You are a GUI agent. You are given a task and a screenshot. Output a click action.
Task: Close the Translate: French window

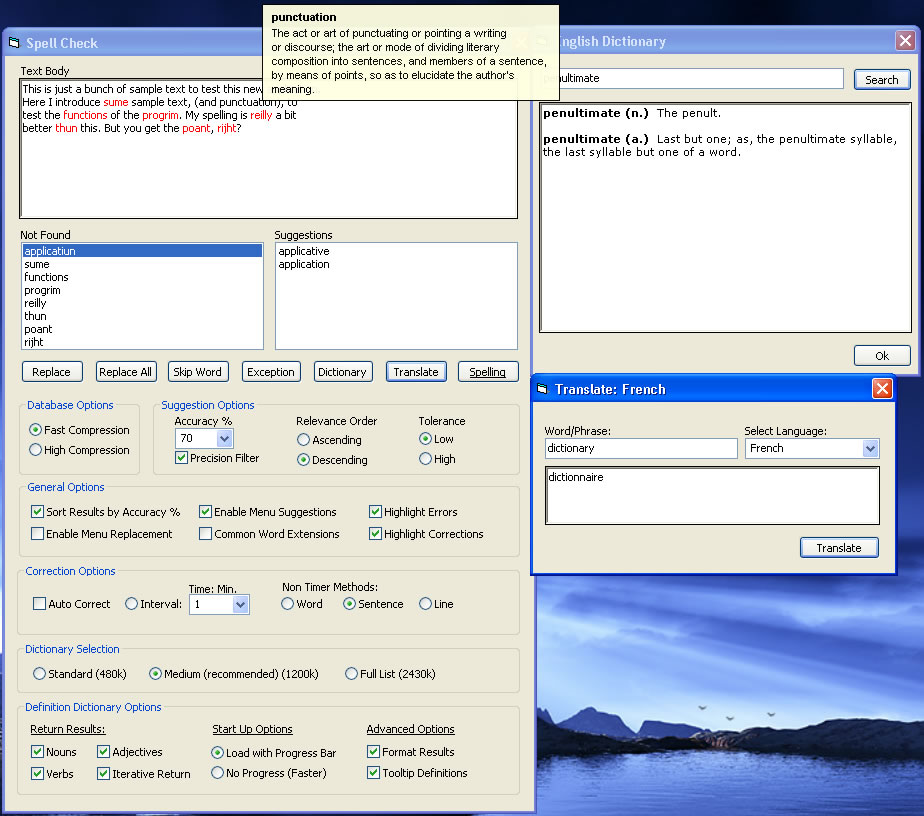coord(882,389)
